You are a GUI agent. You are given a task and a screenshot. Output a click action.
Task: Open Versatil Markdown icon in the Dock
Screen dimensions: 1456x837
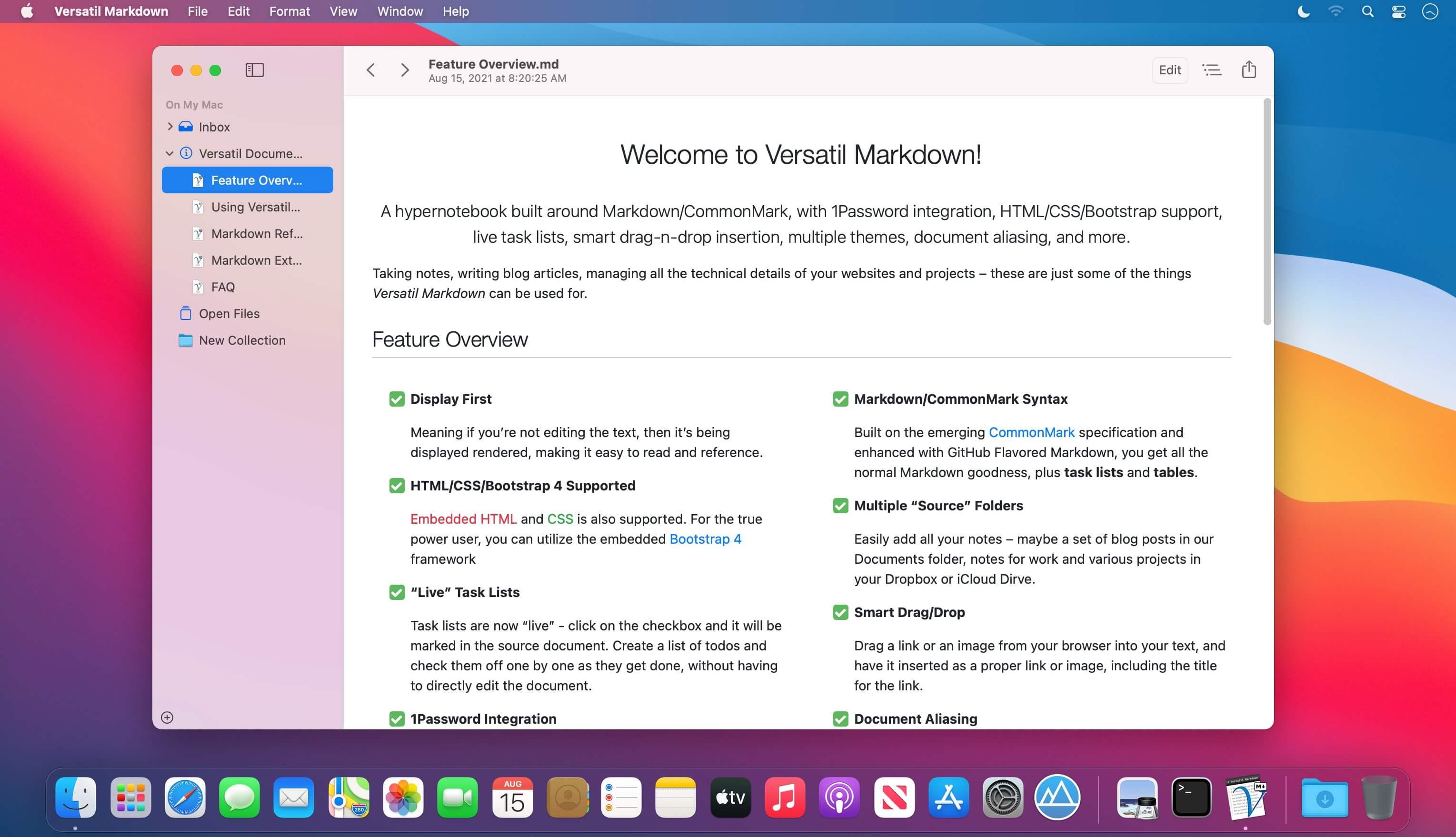click(x=1246, y=797)
